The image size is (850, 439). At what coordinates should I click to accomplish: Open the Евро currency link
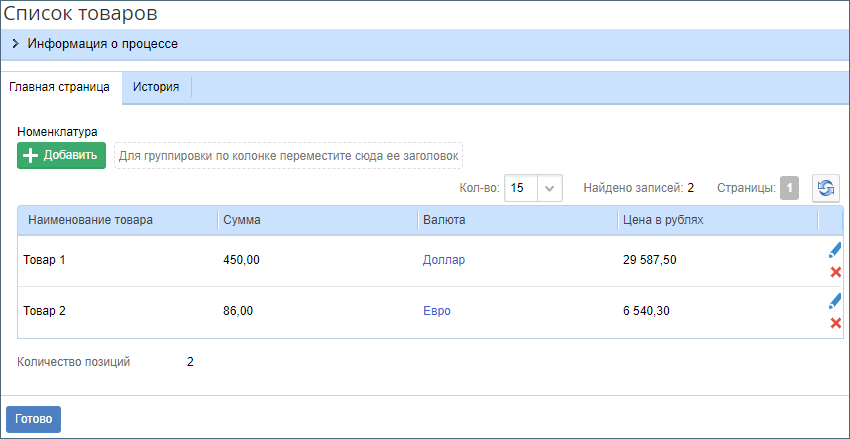pos(437,311)
